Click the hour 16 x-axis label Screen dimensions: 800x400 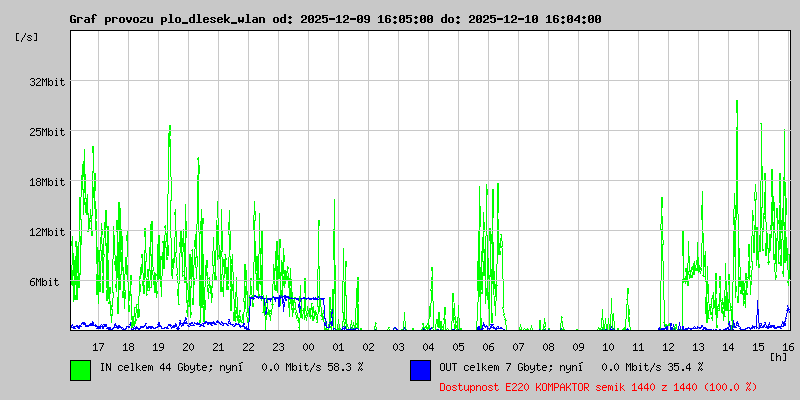787,347
